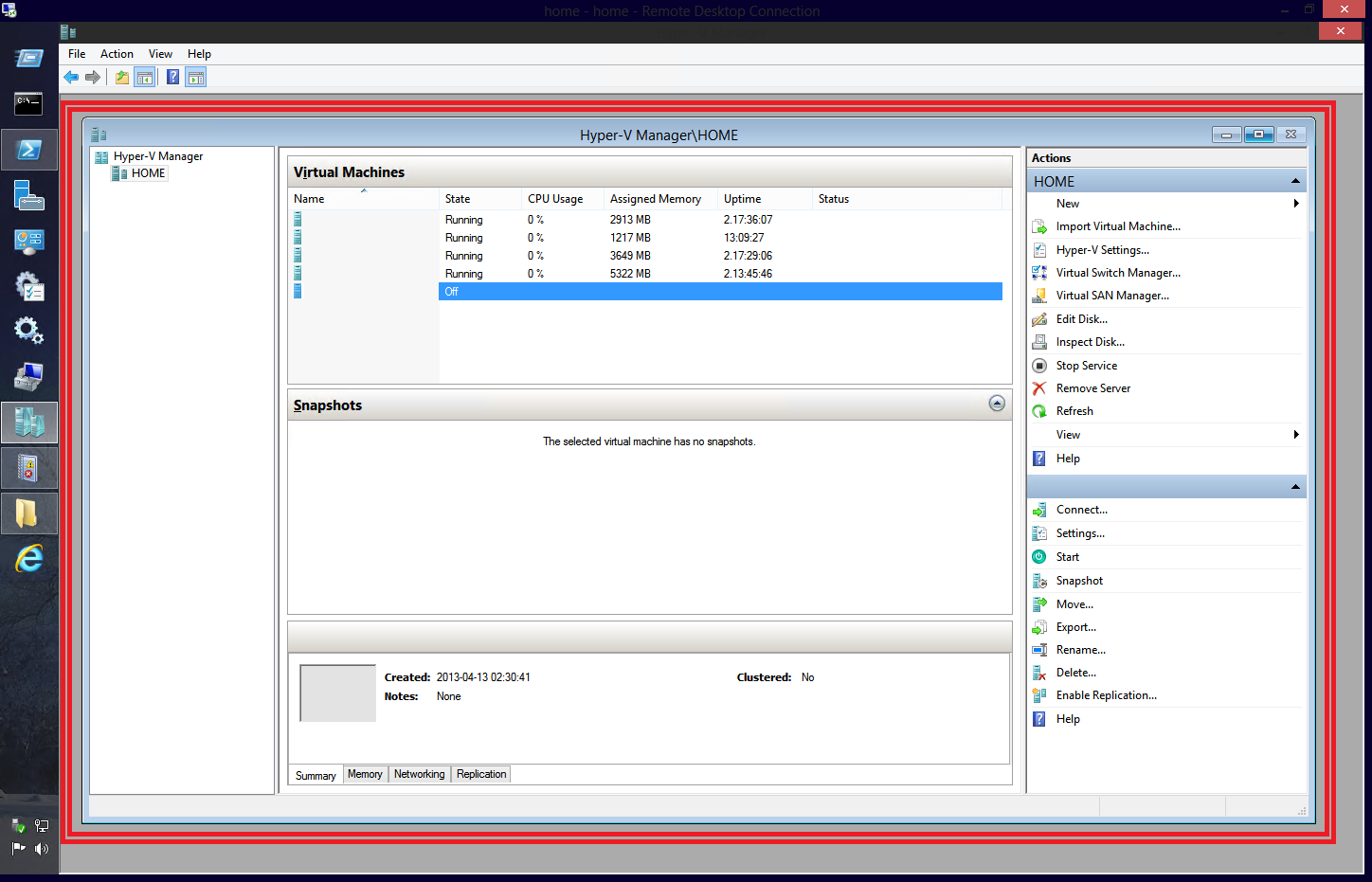
Task: Click the red Remove Server icon
Action: tap(1039, 388)
